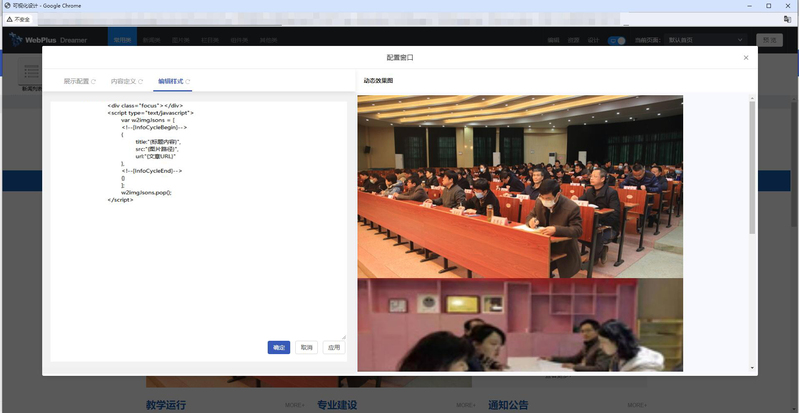Open 新闻类 in the WebPlus top bar
Viewport: 799px width, 413px height.
(151, 40)
